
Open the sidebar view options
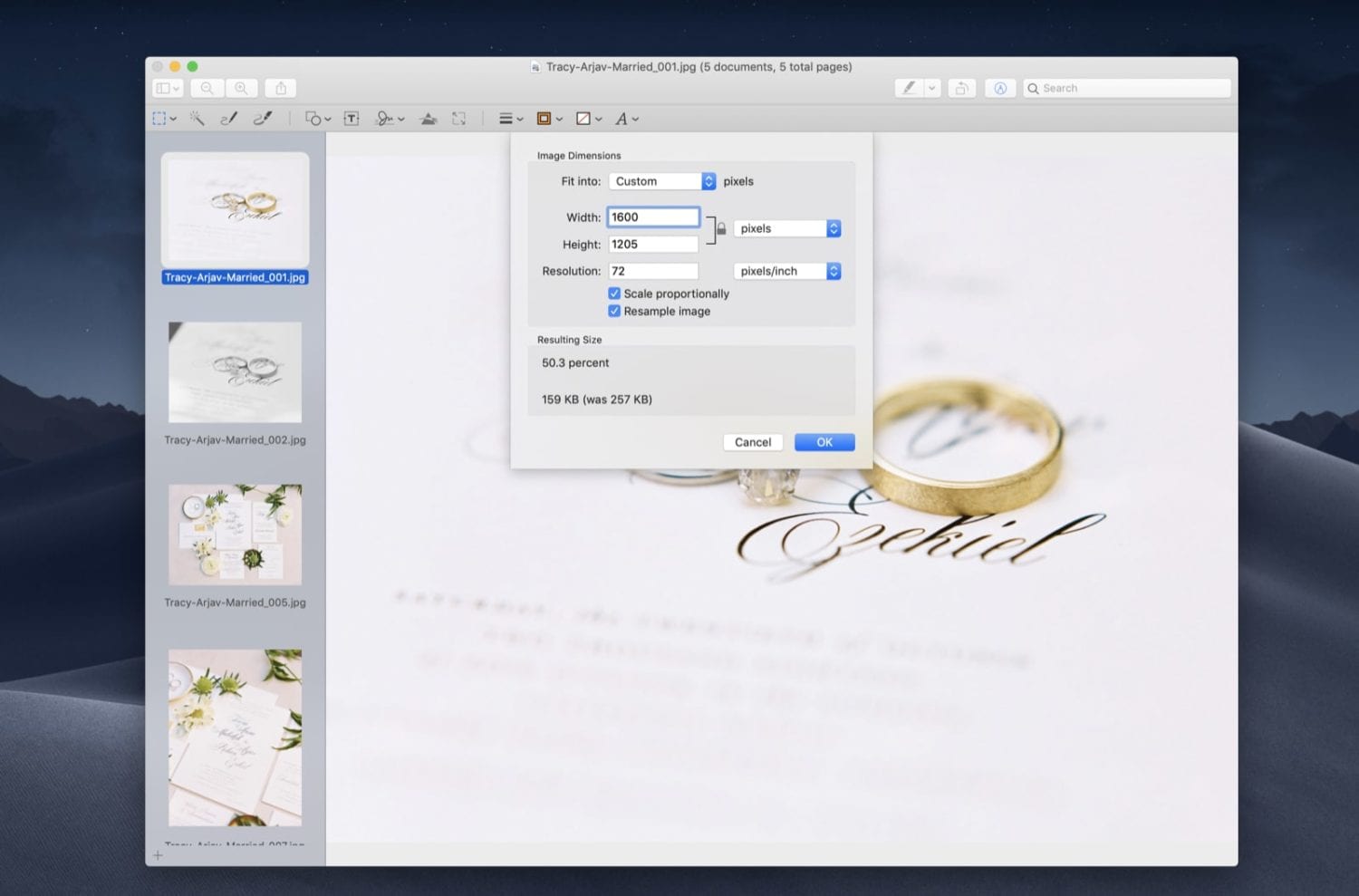167,88
